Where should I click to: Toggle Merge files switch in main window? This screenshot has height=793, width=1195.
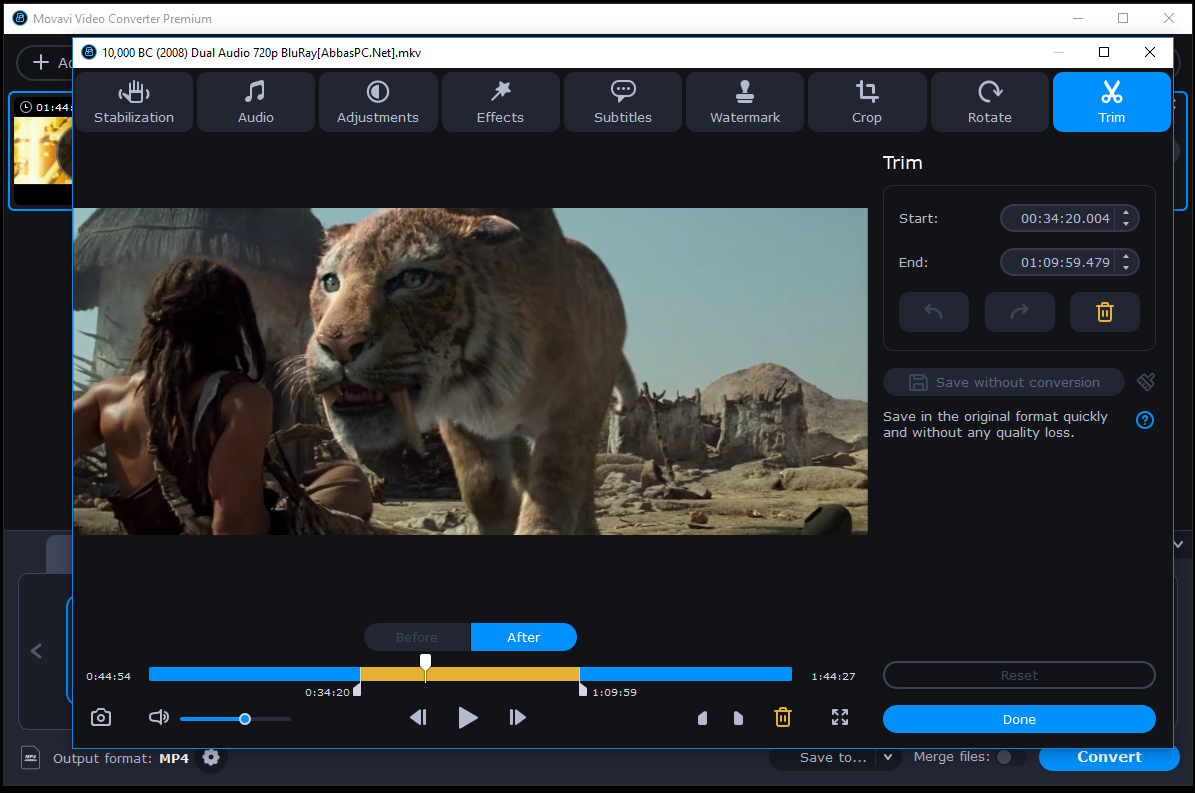click(x=1010, y=757)
